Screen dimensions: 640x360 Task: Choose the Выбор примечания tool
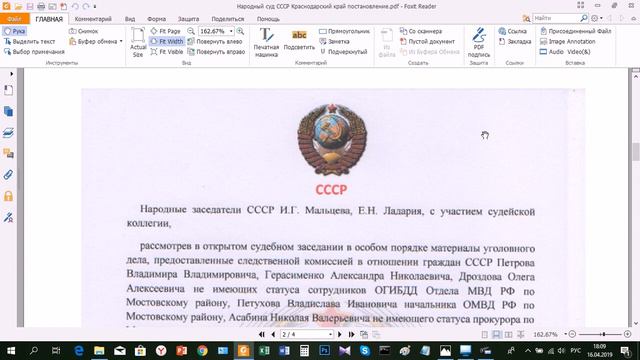[x=34, y=52]
